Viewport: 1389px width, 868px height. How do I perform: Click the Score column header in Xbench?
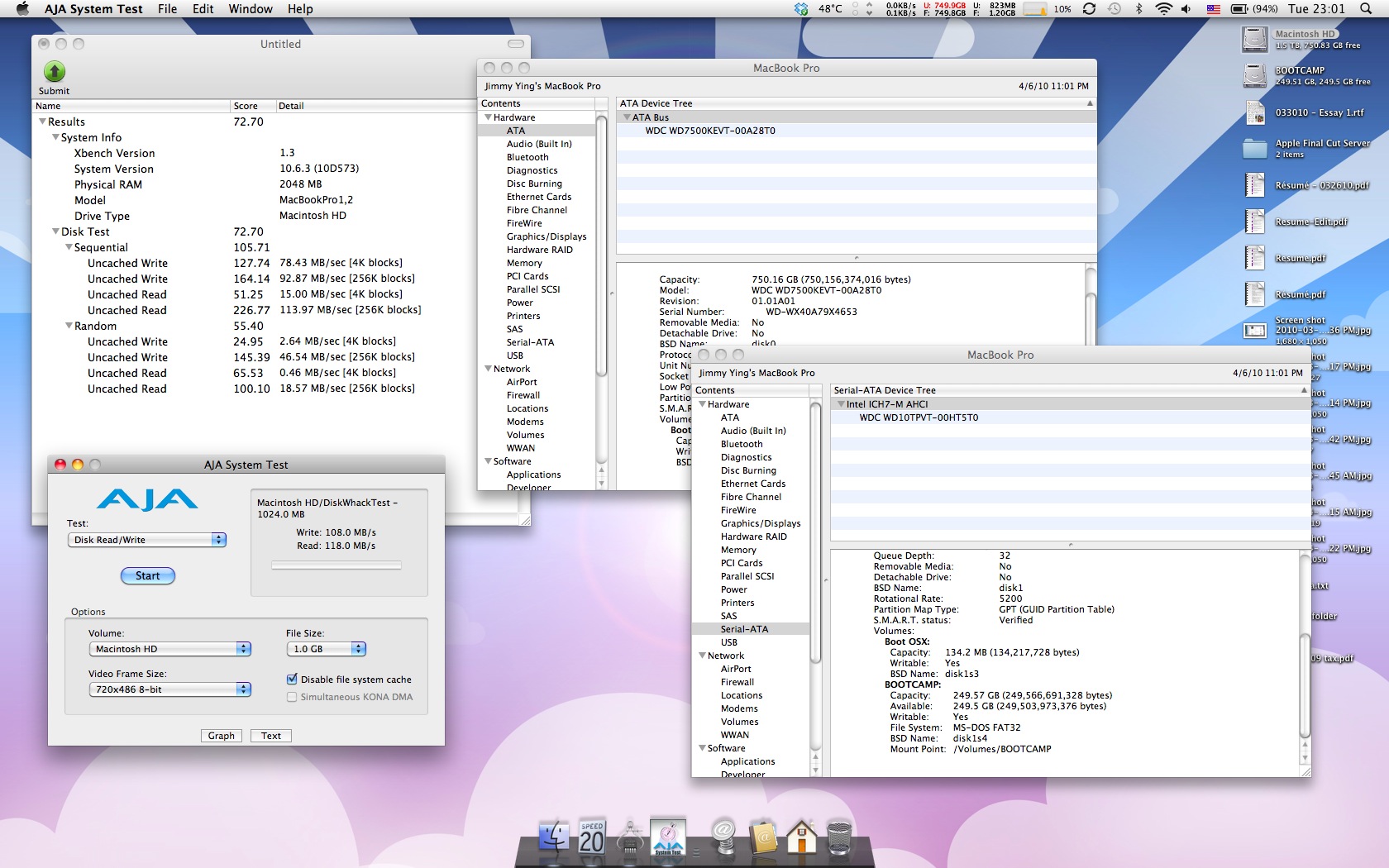coord(252,106)
